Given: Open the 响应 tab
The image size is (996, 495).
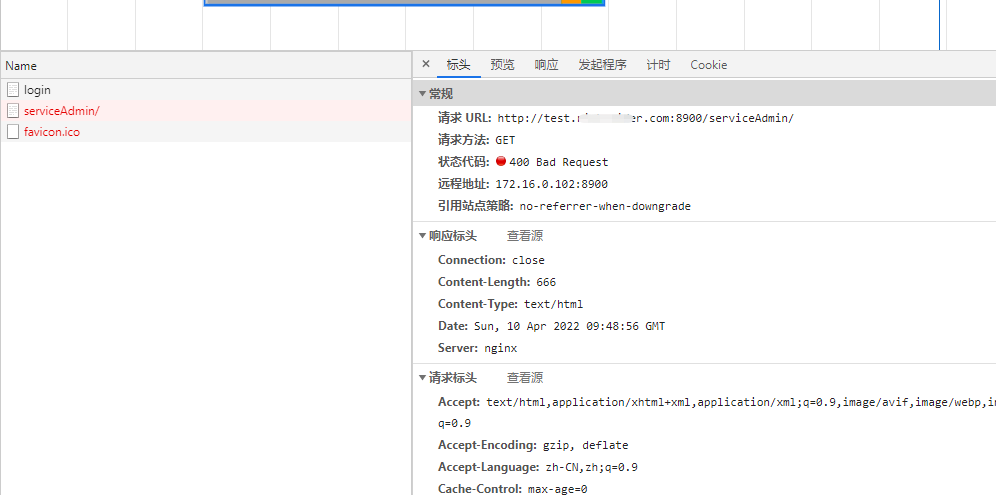Looking at the screenshot, I should [546, 65].
